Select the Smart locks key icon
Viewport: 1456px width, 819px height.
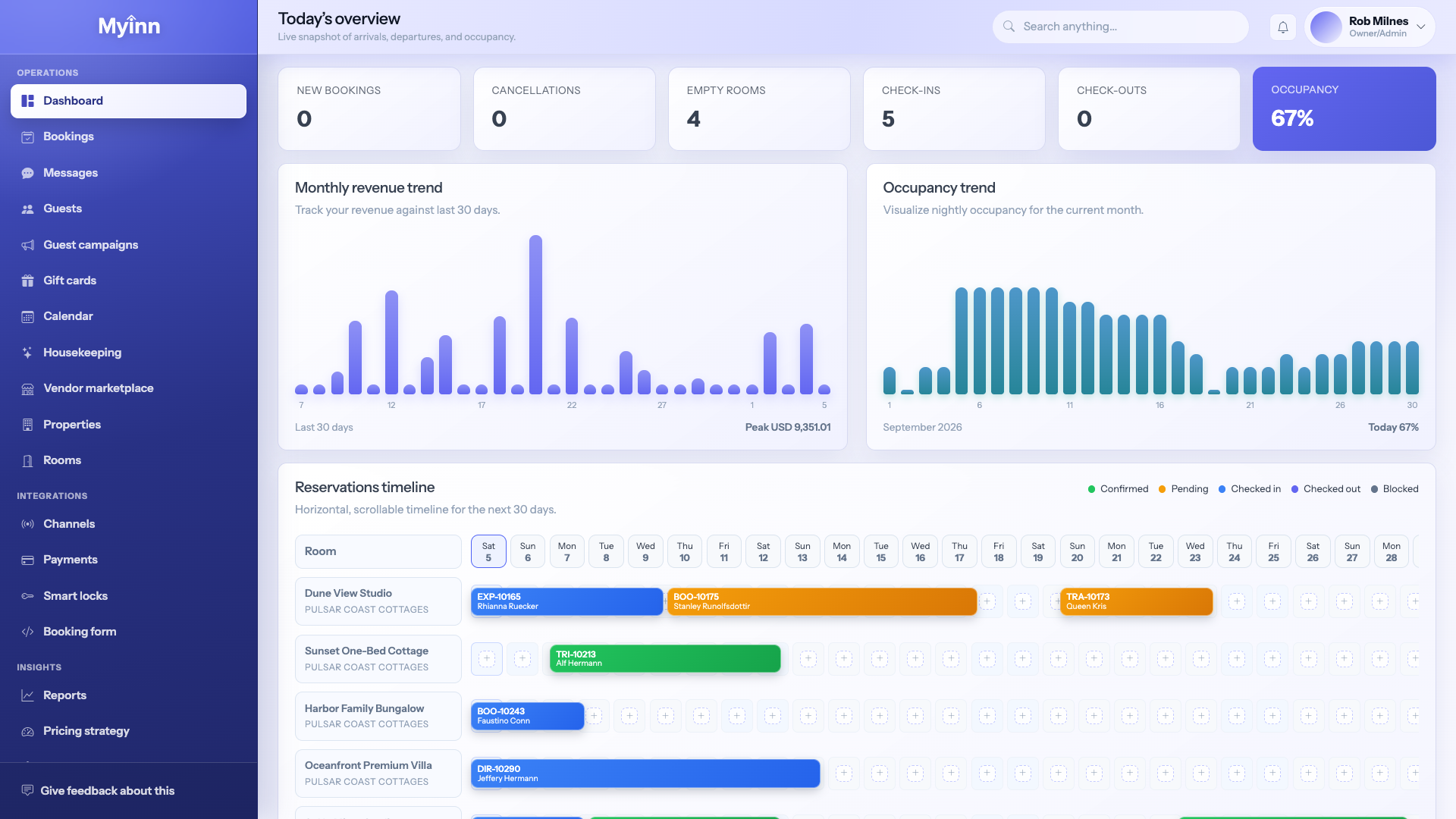27,596
